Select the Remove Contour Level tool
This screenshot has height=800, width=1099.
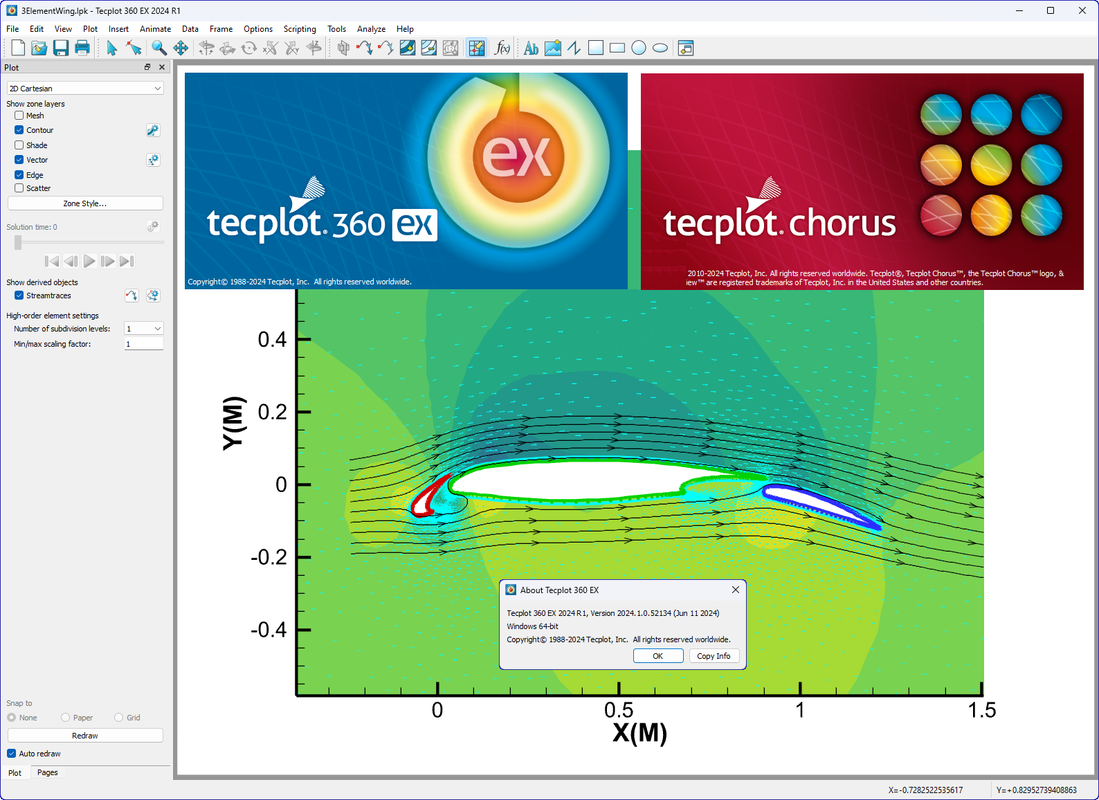point(429,48)
